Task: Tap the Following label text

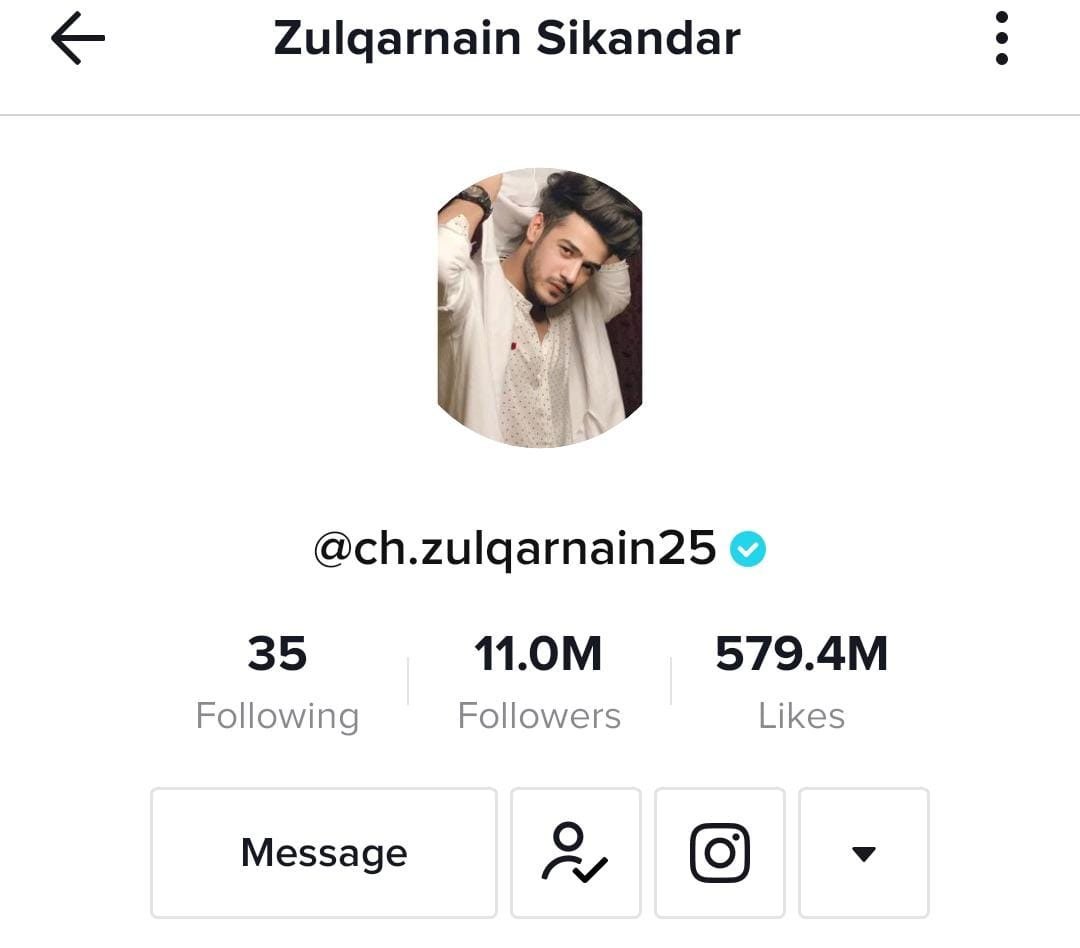Action: tap(278, 717)
